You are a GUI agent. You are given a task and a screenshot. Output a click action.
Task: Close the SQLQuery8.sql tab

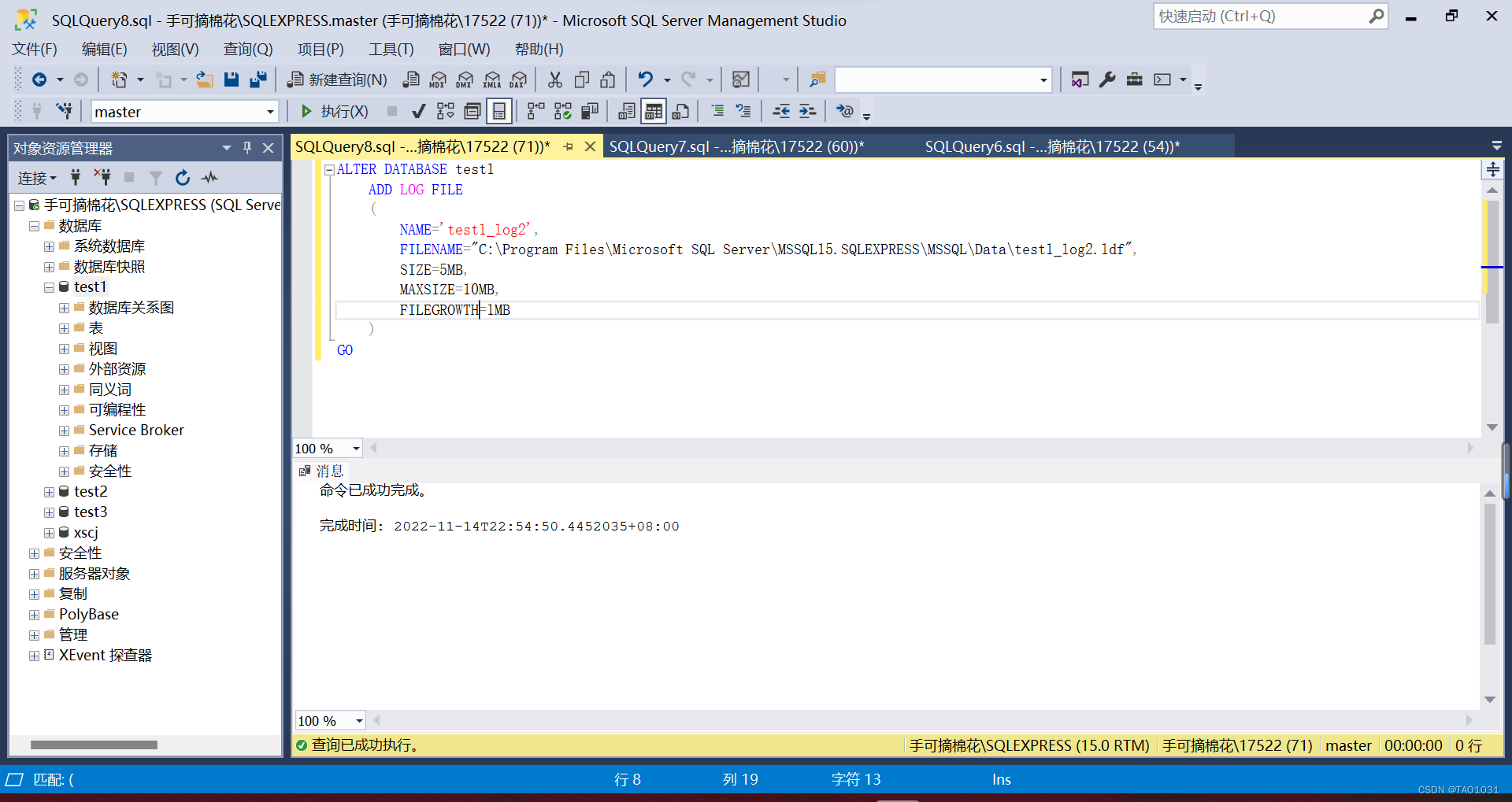tap(590, 147)
